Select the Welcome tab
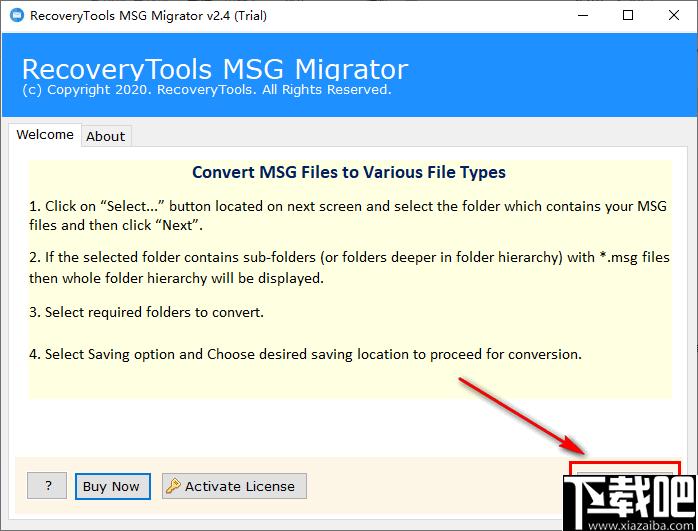698x531 pixels. [45, 134]
